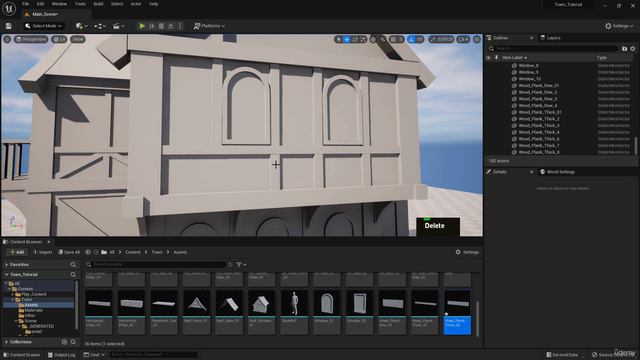Click the maximize viewport layout icon

(x=477, y=39)
